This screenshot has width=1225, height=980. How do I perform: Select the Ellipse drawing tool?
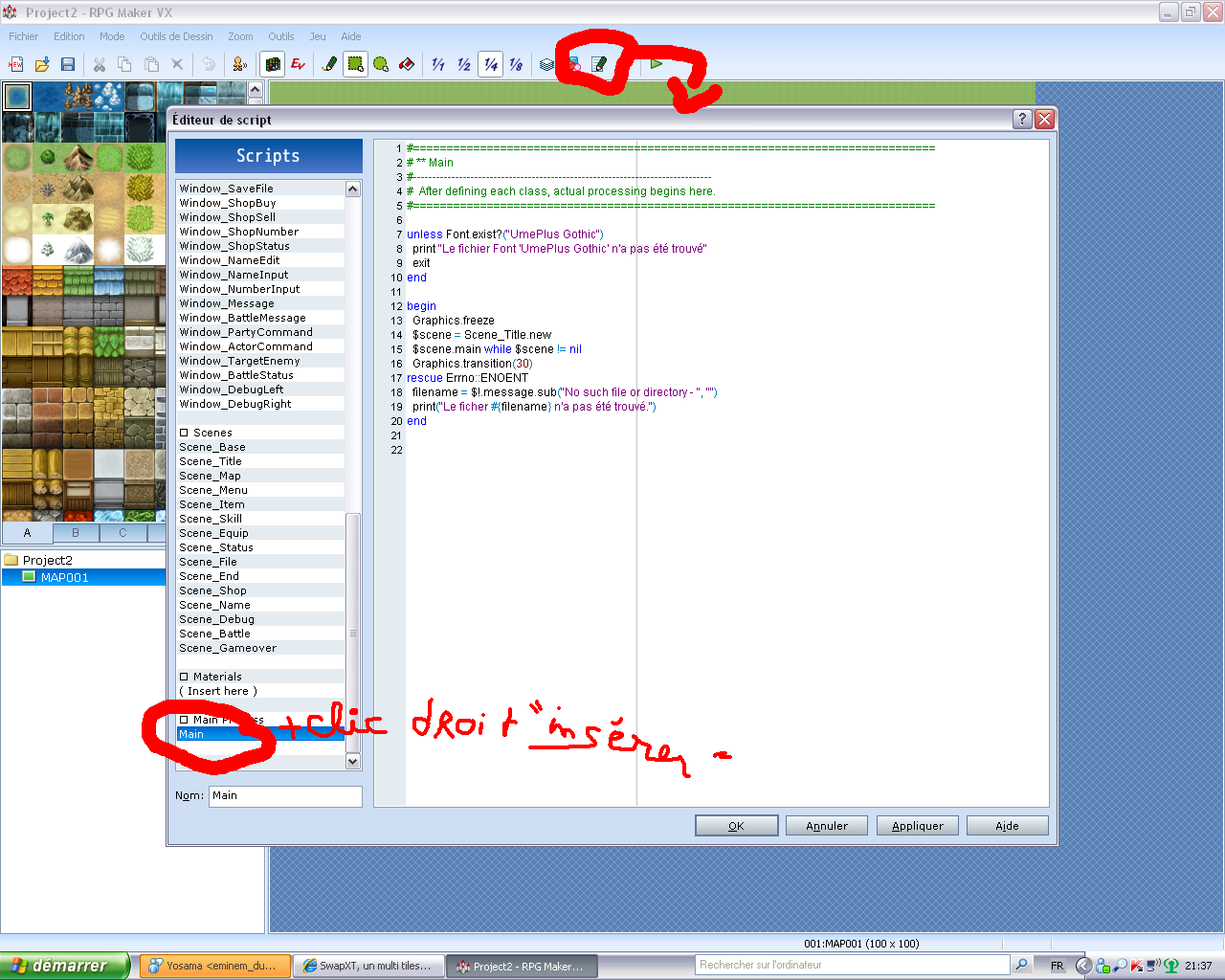[x=381, y=64]
